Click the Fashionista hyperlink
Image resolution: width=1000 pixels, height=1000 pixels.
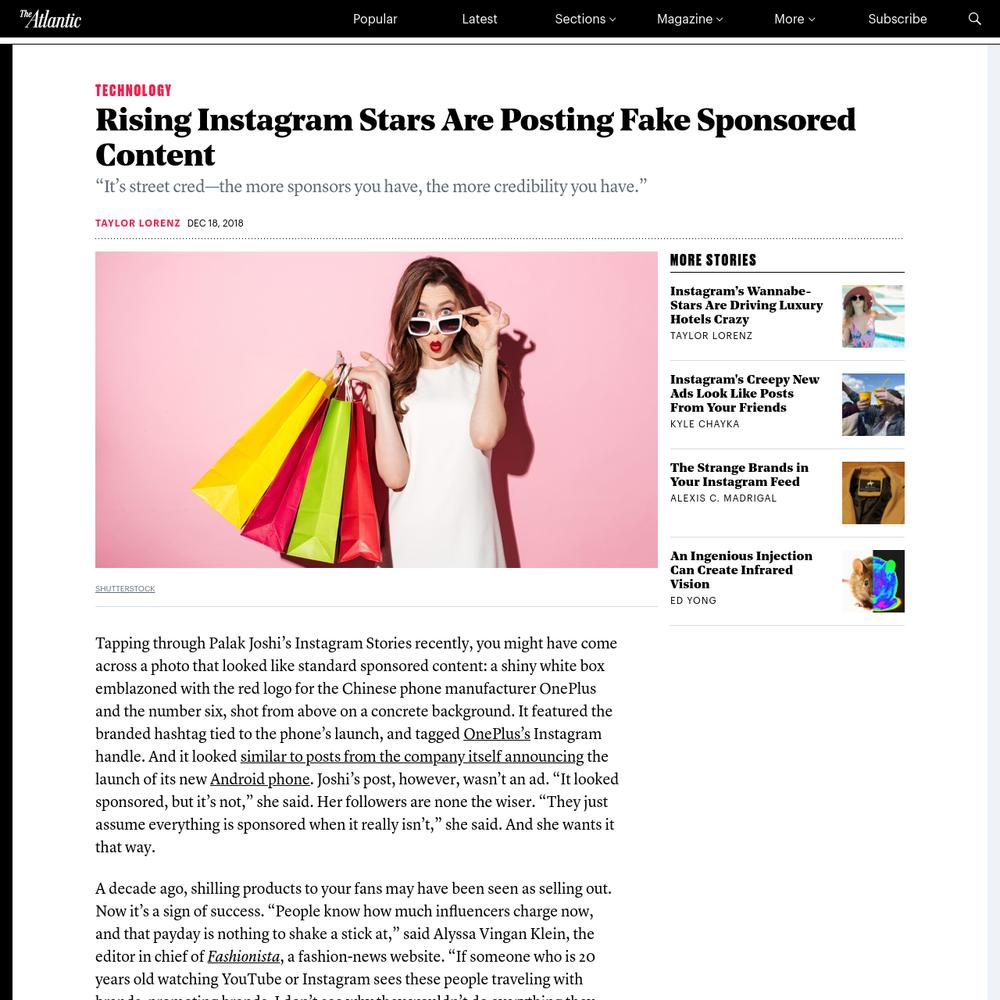[x=243, y=957]
